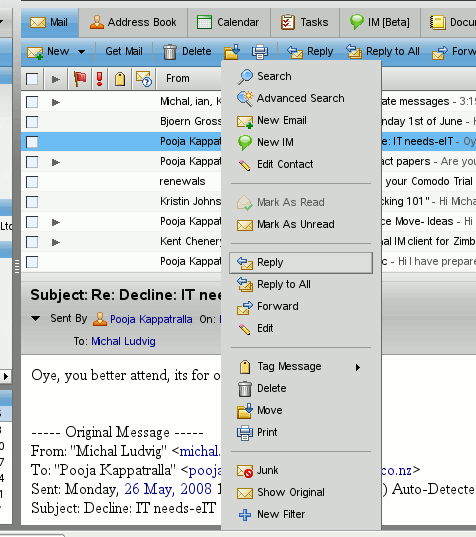Click Delete in the context menu
Screen dimensions: 476x537
tap(272, 388)
